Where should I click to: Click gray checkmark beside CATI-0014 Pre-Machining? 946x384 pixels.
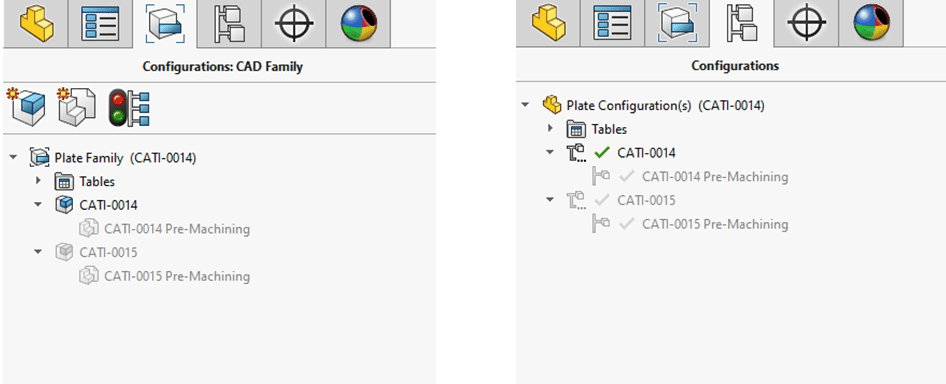point(627,177)
